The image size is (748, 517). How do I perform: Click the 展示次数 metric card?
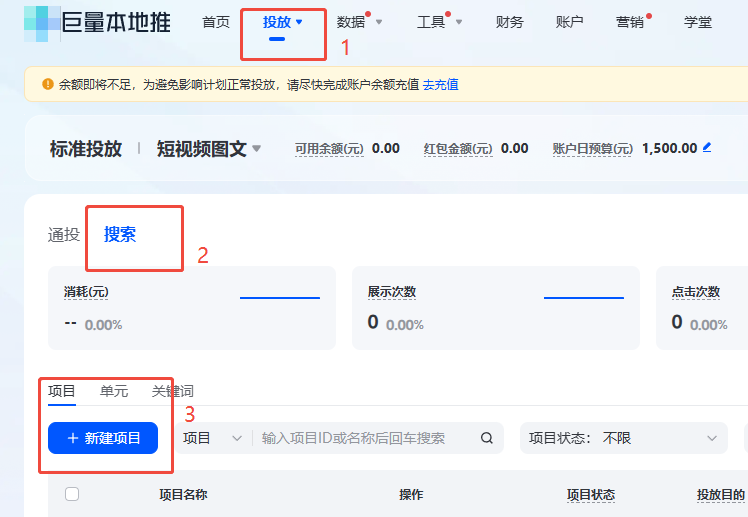pyautogui.click(x=496, y=308)
